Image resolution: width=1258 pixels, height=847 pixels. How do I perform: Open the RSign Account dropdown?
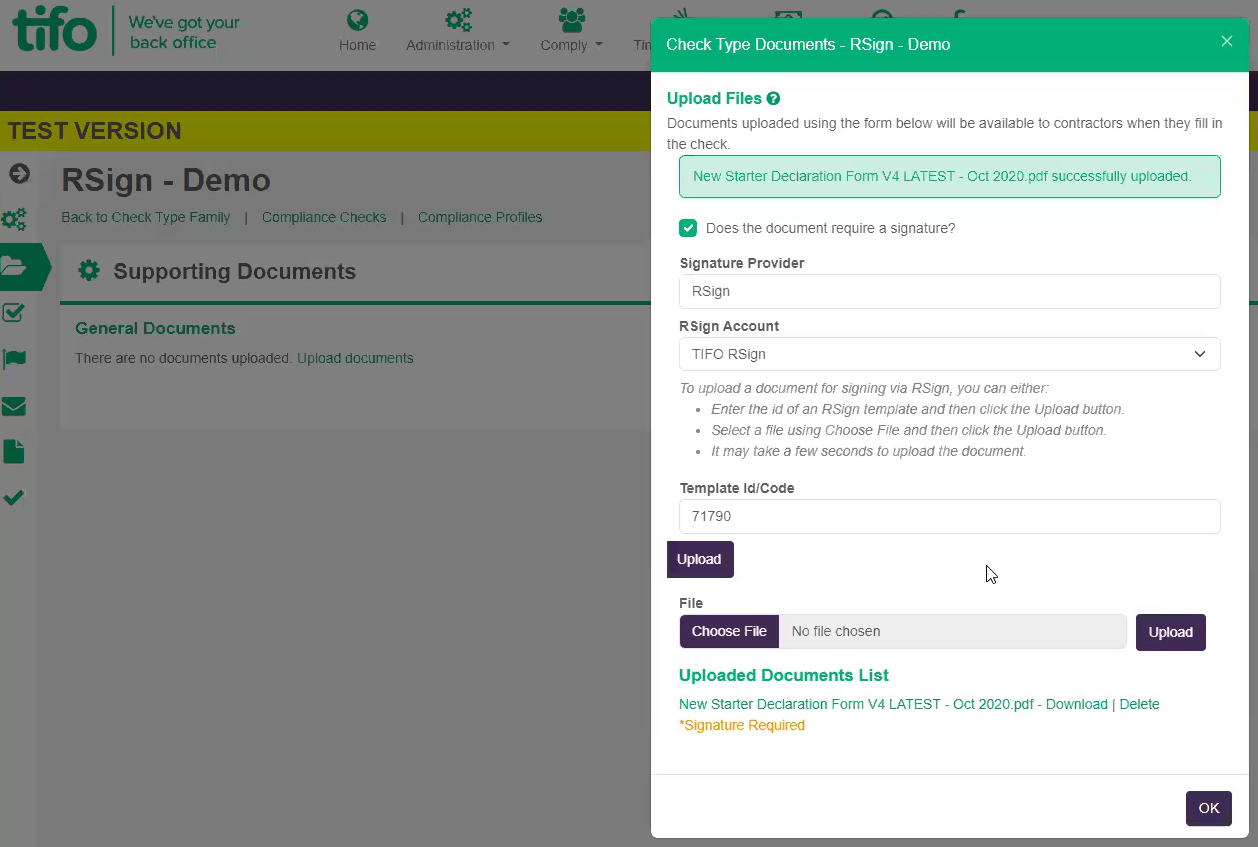[950, 354]
